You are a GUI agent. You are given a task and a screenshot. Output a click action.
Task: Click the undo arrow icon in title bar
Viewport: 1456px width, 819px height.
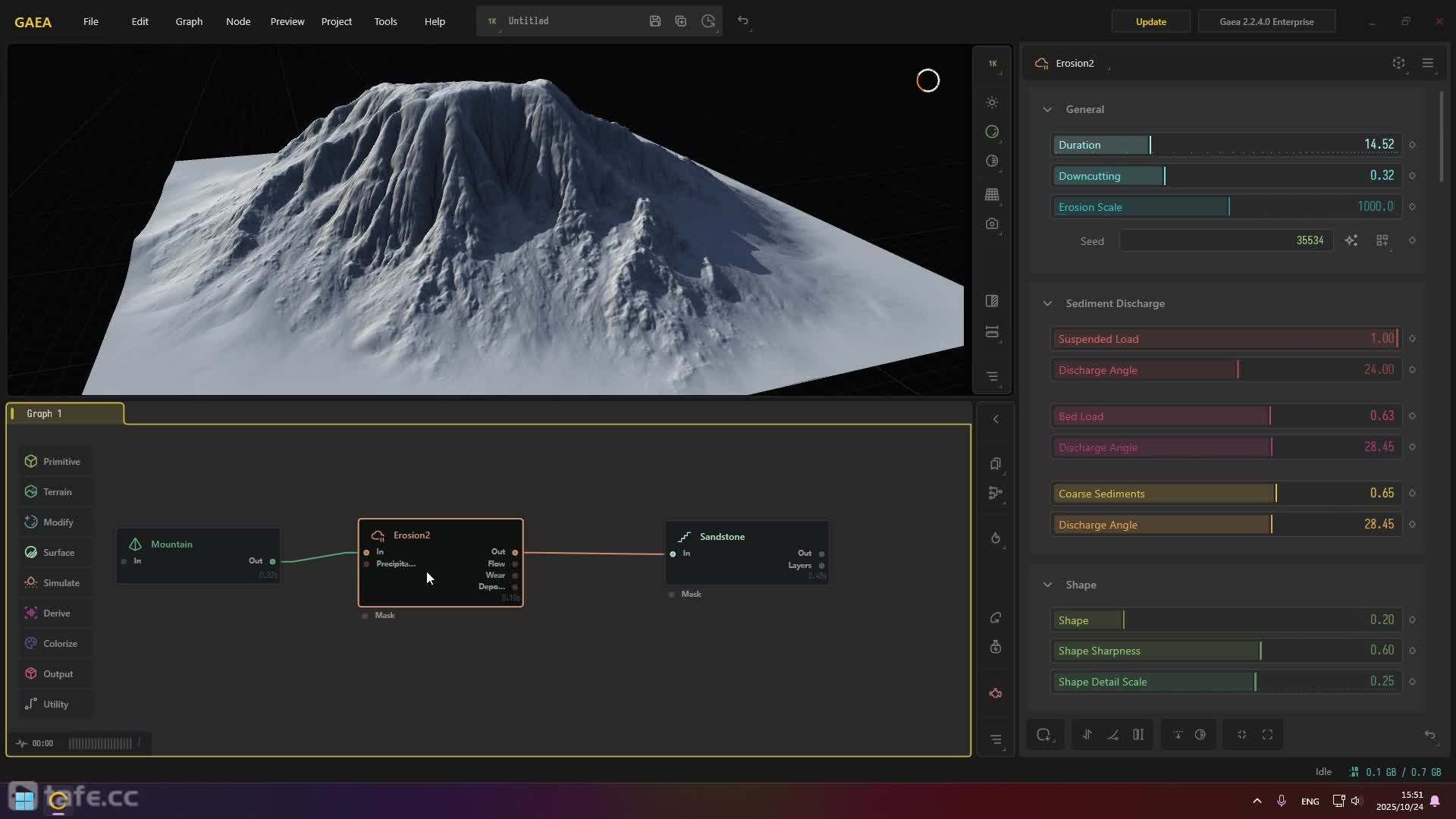pyautogui.click(x=743, y=21)
